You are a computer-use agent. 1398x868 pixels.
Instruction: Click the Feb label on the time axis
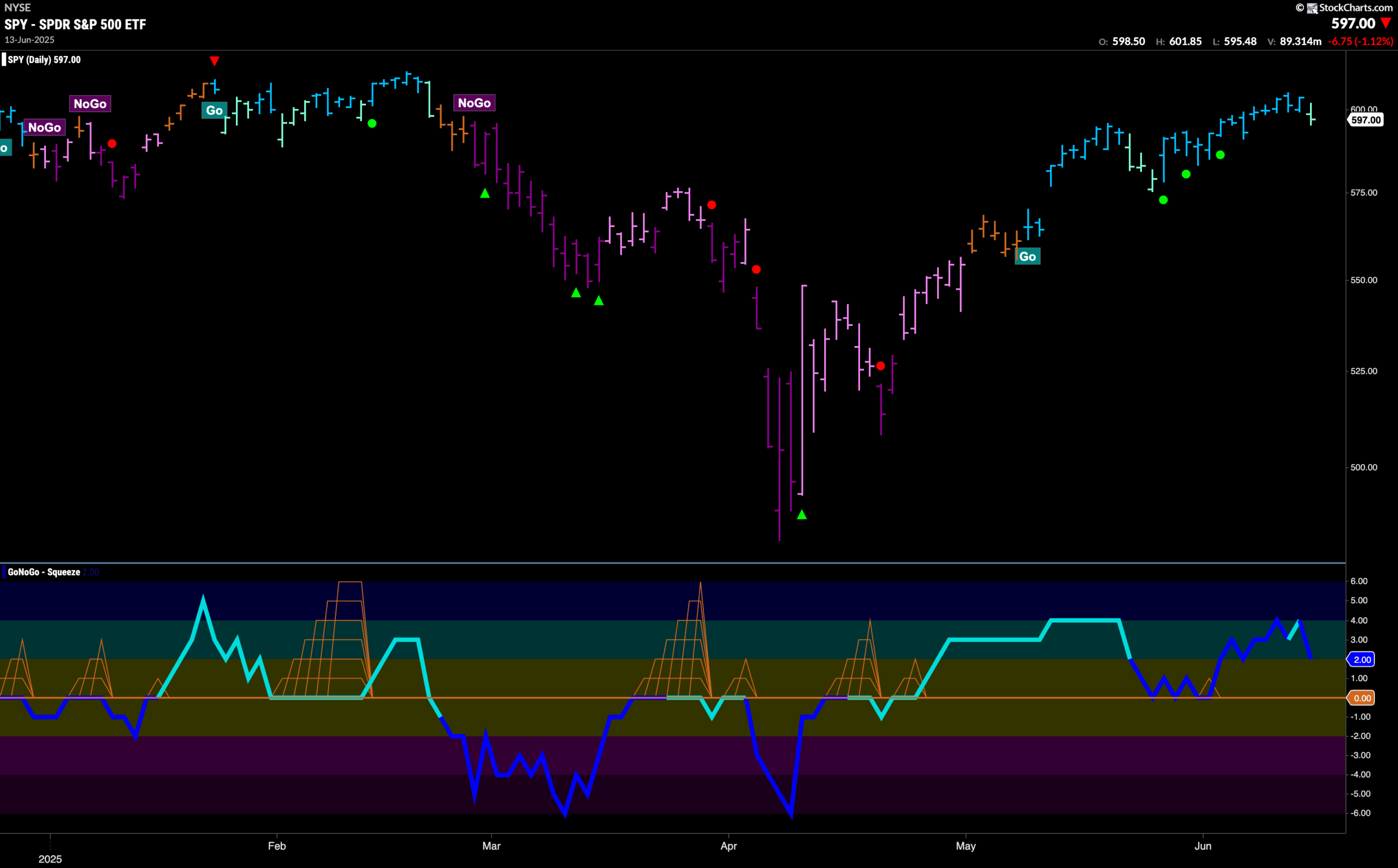point(277,846)
